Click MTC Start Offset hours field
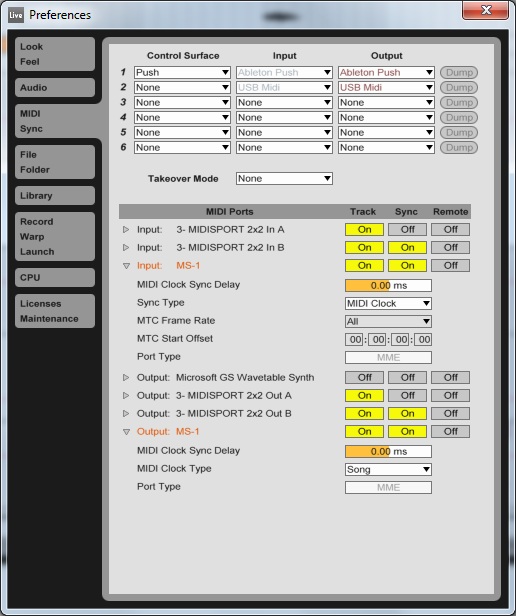Image resolution: width=516 pixels, height=616 pixels. click(355, 340)
